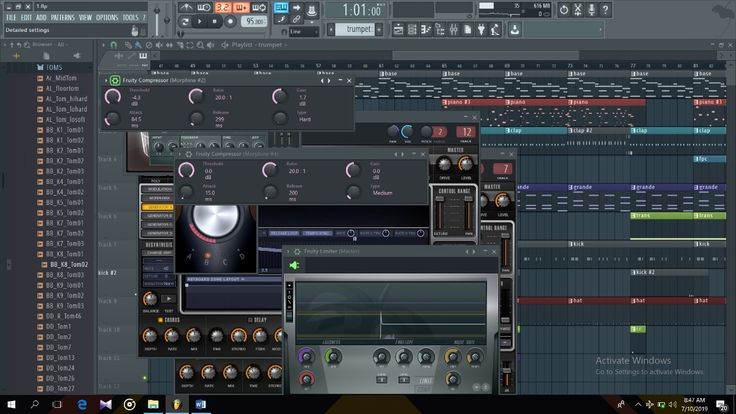Select the playlist mute tool icon
Image resolution: width=736 pixels, height=414 pixels.
159,45
